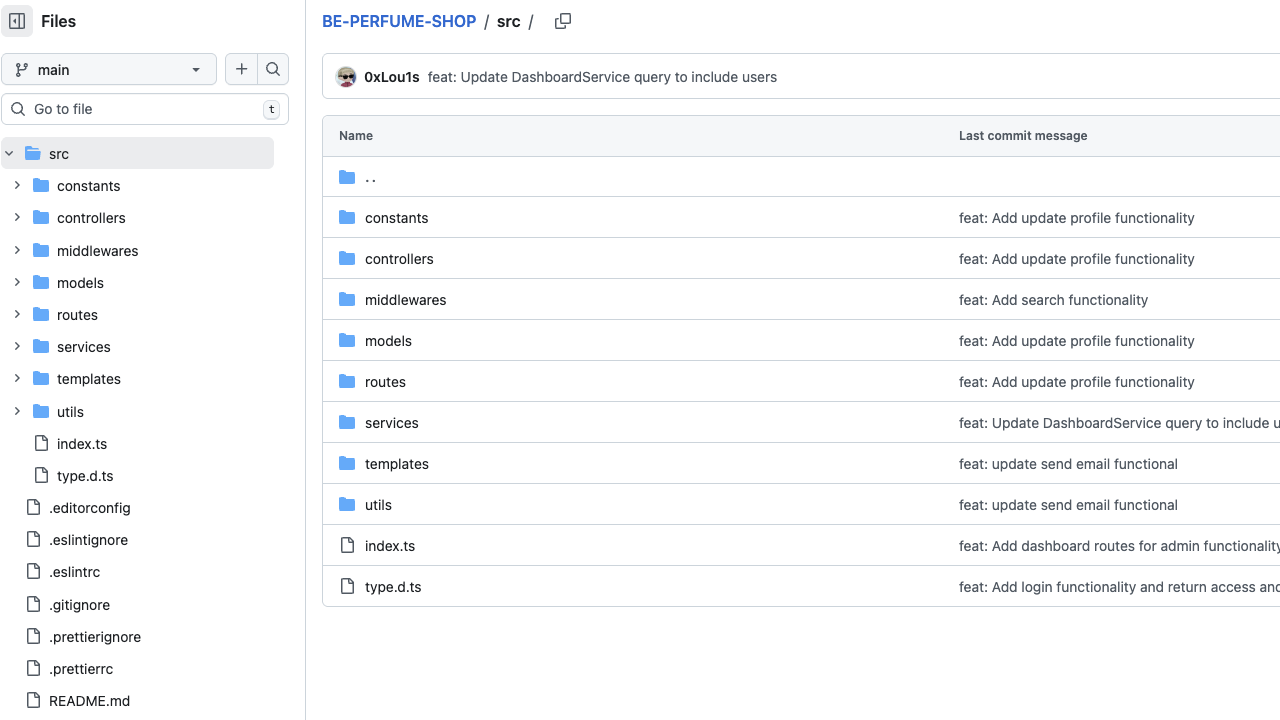Click 0xLou1s commit author avatar

coord(346,76)
